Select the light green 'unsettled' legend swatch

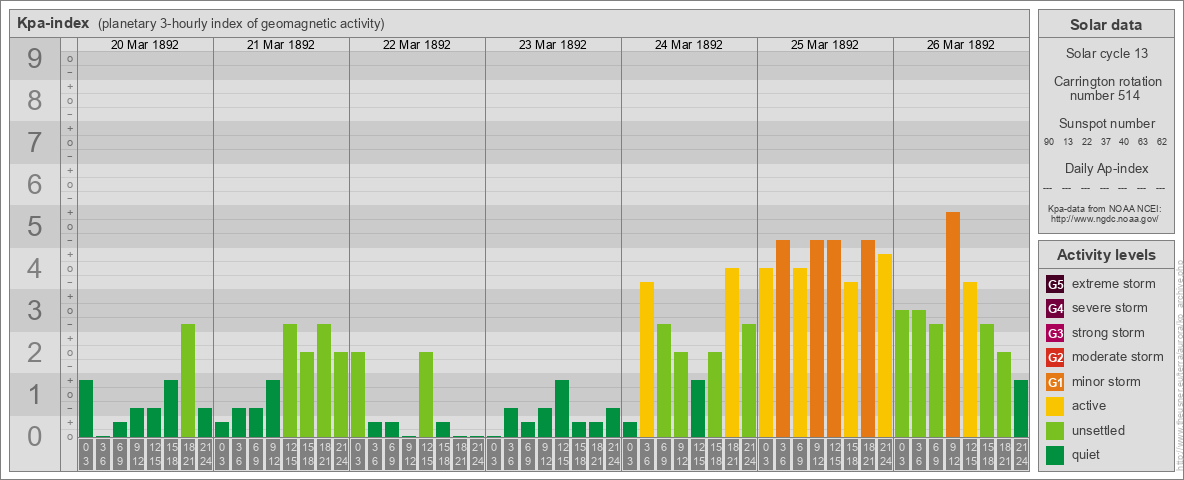click(x=1055, y=430)
